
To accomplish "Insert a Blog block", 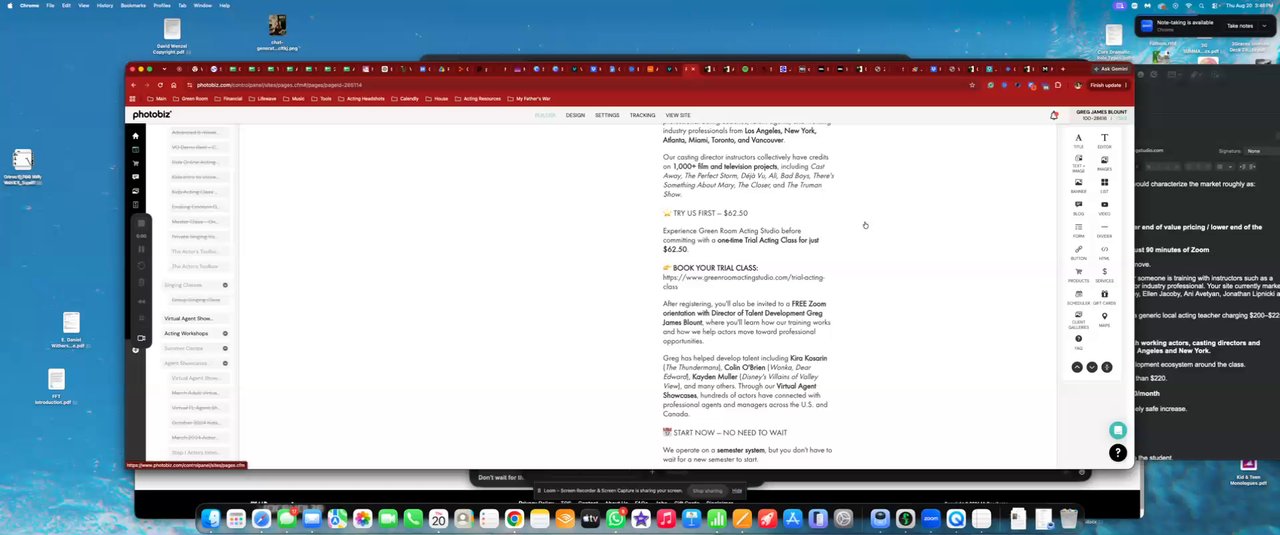I will point(1078,207).
